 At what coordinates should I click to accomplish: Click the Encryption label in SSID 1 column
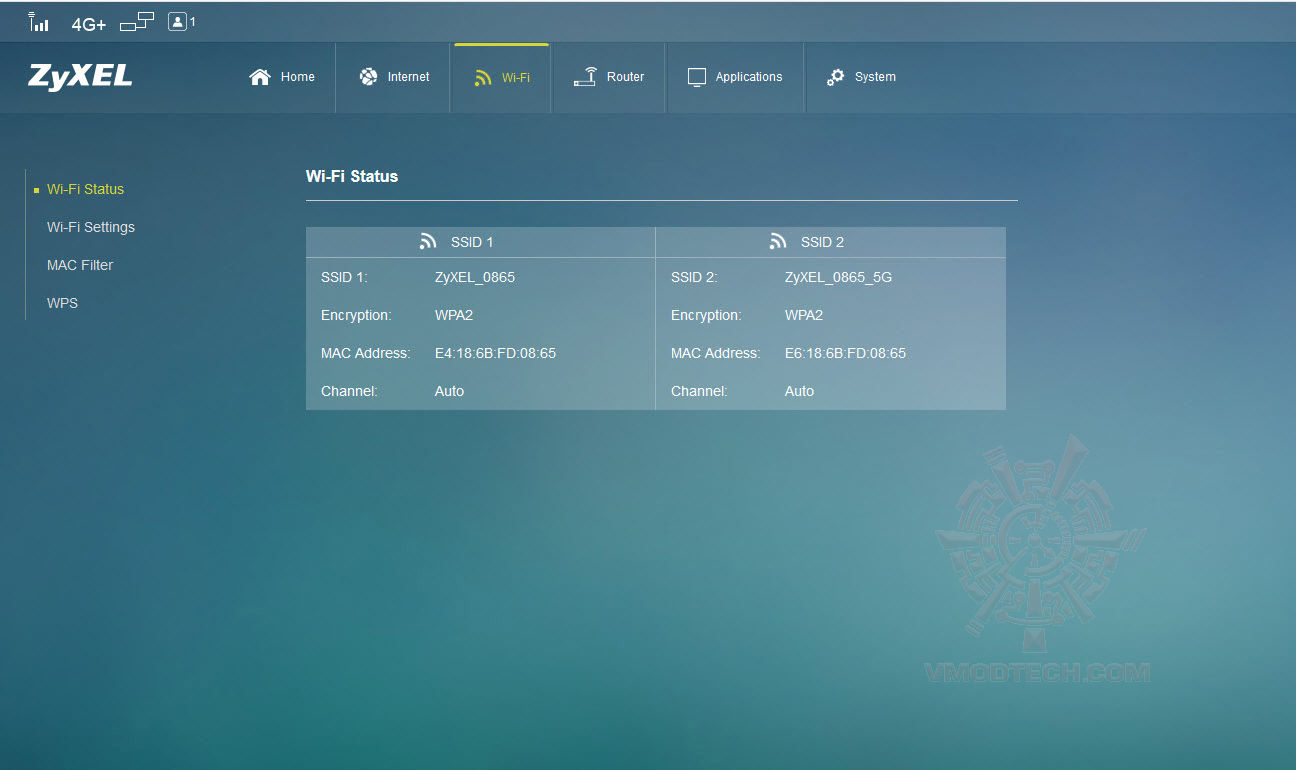click(356, 315)
